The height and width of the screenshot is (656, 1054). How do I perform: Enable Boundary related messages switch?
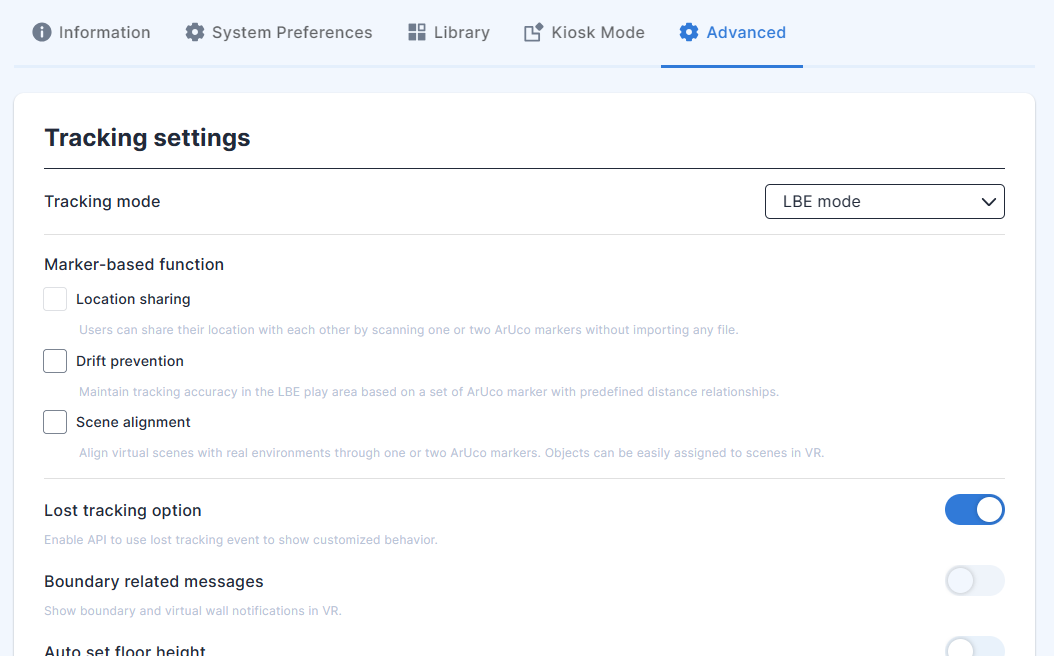click(974, 581)
